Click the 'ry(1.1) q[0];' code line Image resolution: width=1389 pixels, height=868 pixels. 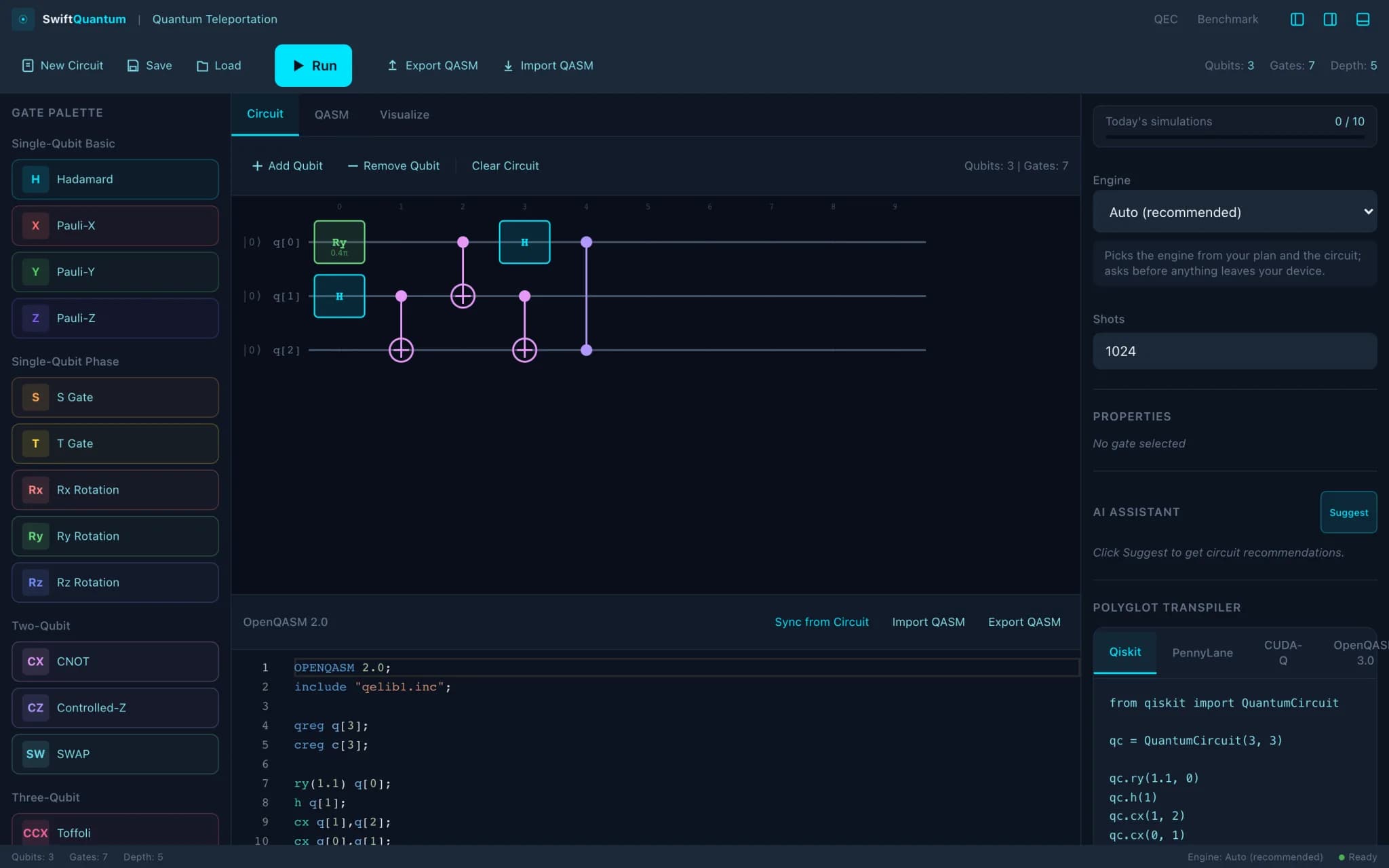tap(343, 783)
